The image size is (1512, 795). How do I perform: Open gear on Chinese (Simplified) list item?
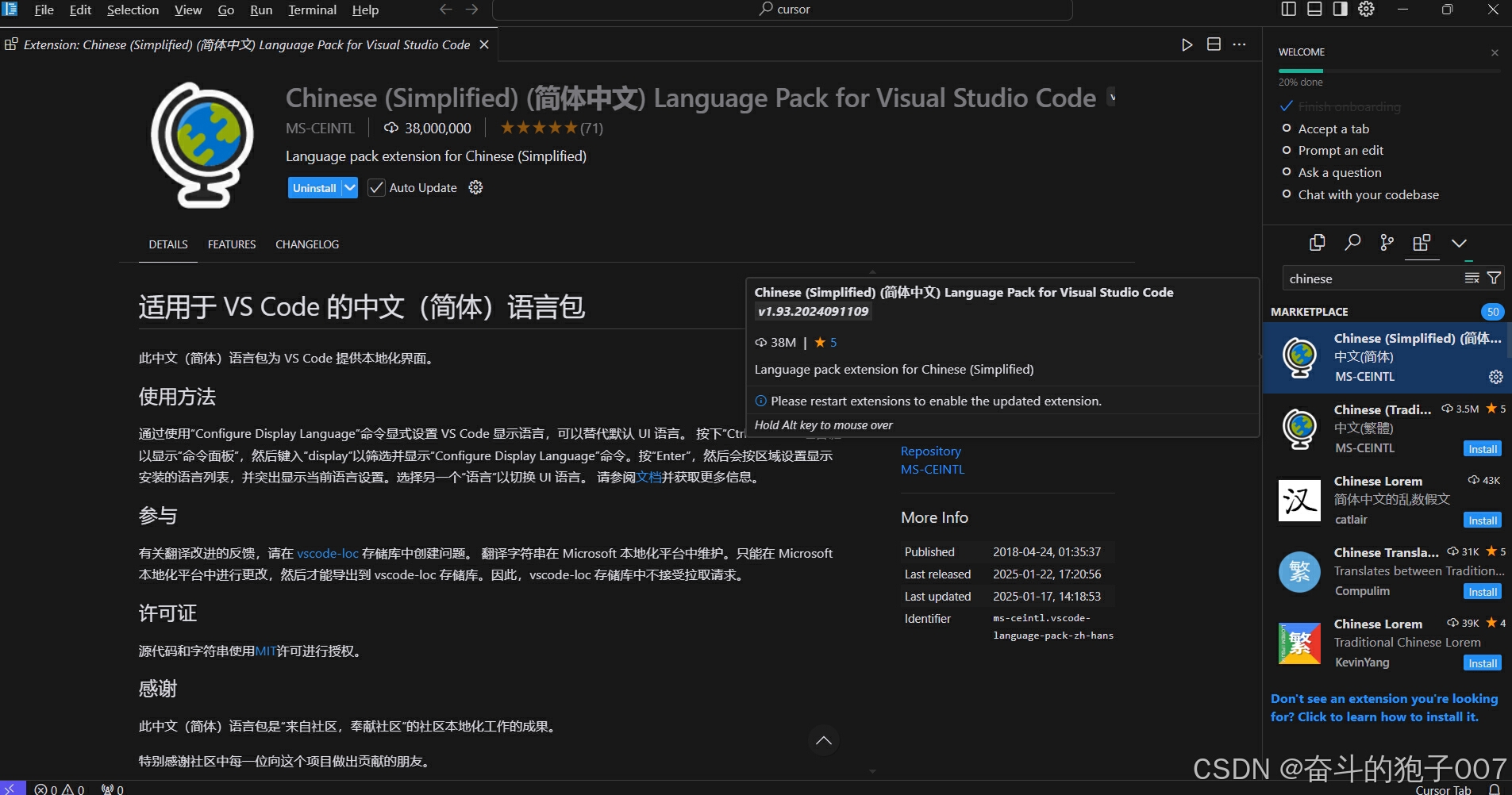(1495, 377)
